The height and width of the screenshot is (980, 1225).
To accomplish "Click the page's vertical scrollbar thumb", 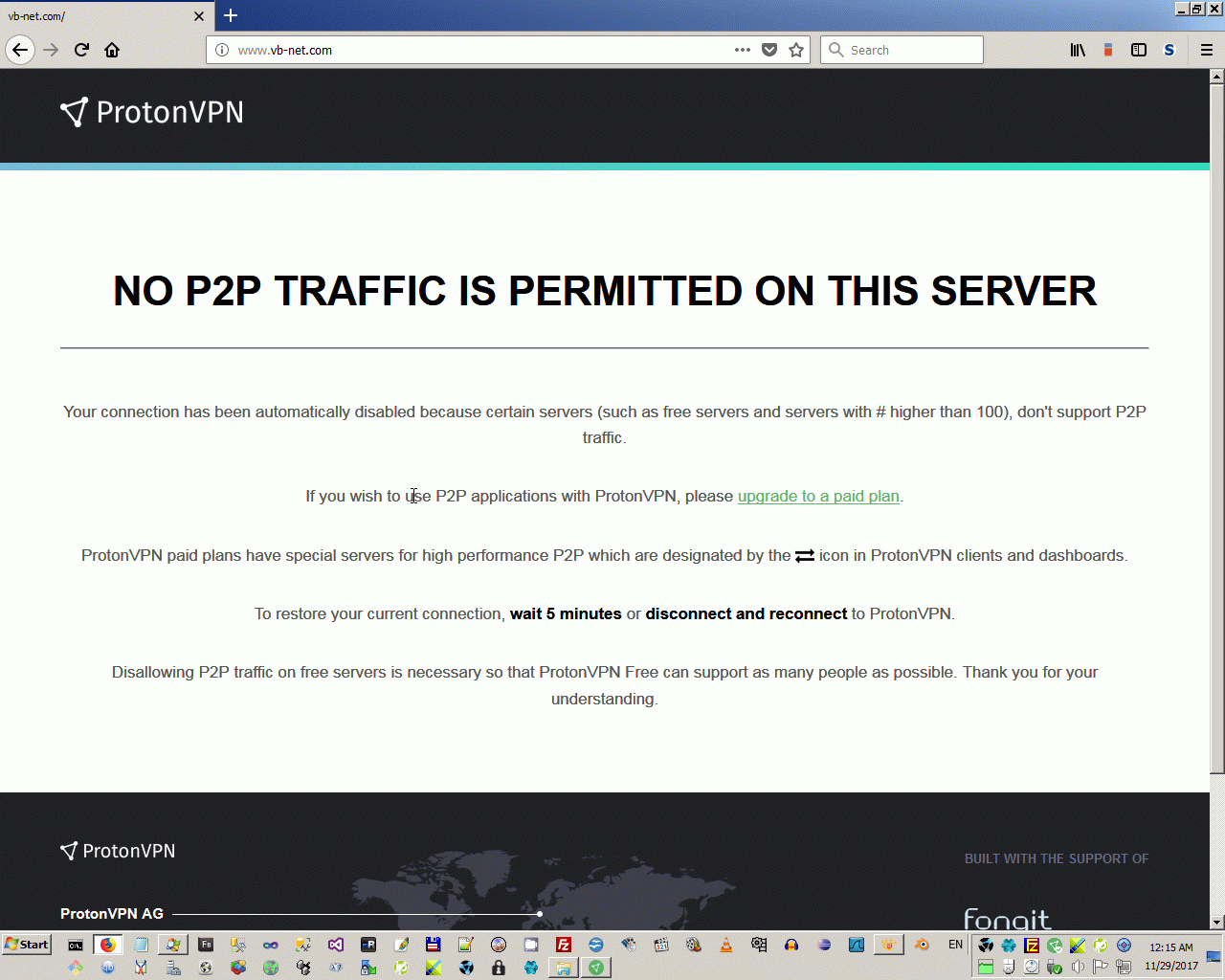I will tap(1217, 428).
